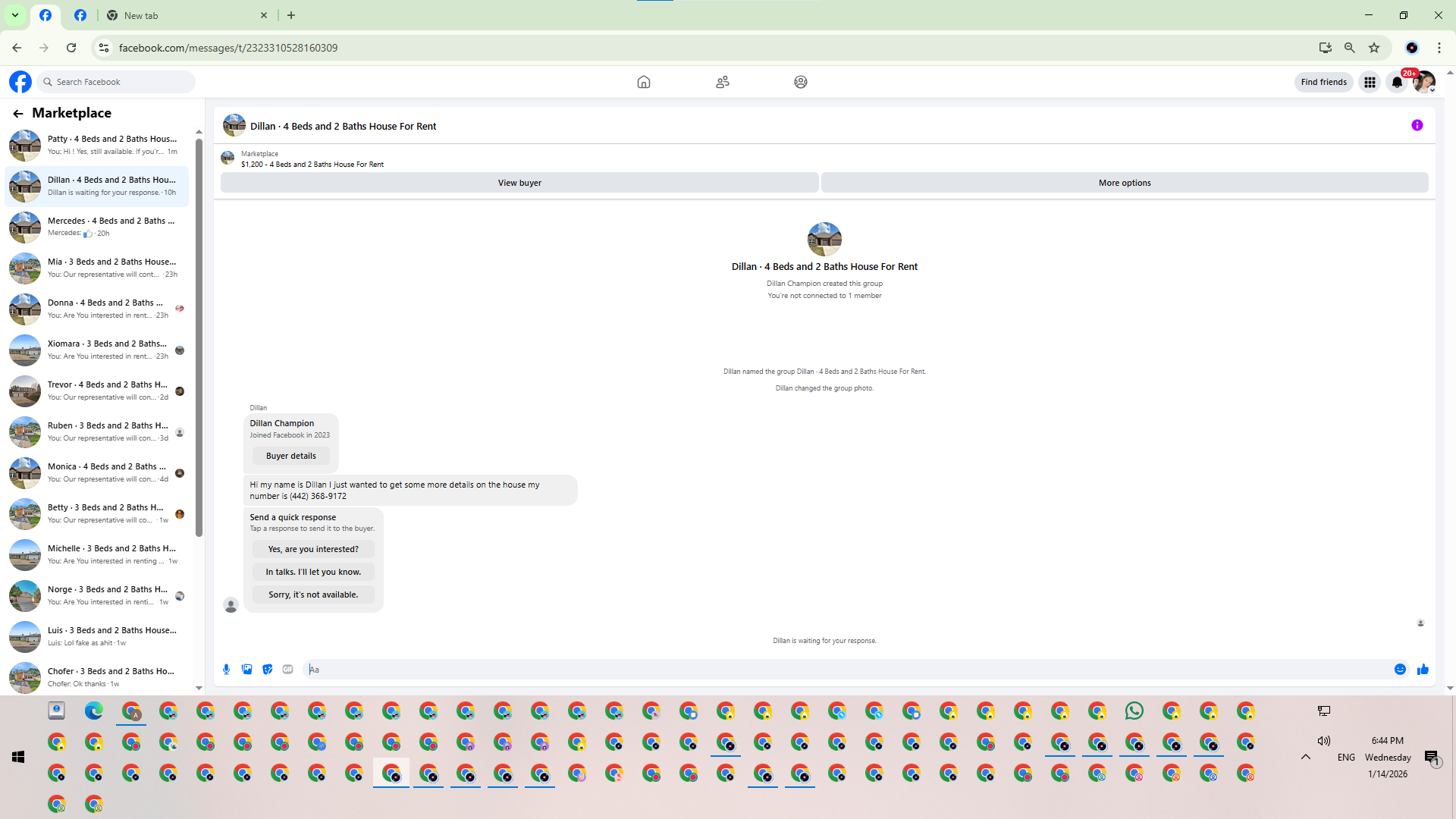This screenshot has width=1456, height=819.
Task: Click the voice clip microphone icon
Action: coord(226,669)
